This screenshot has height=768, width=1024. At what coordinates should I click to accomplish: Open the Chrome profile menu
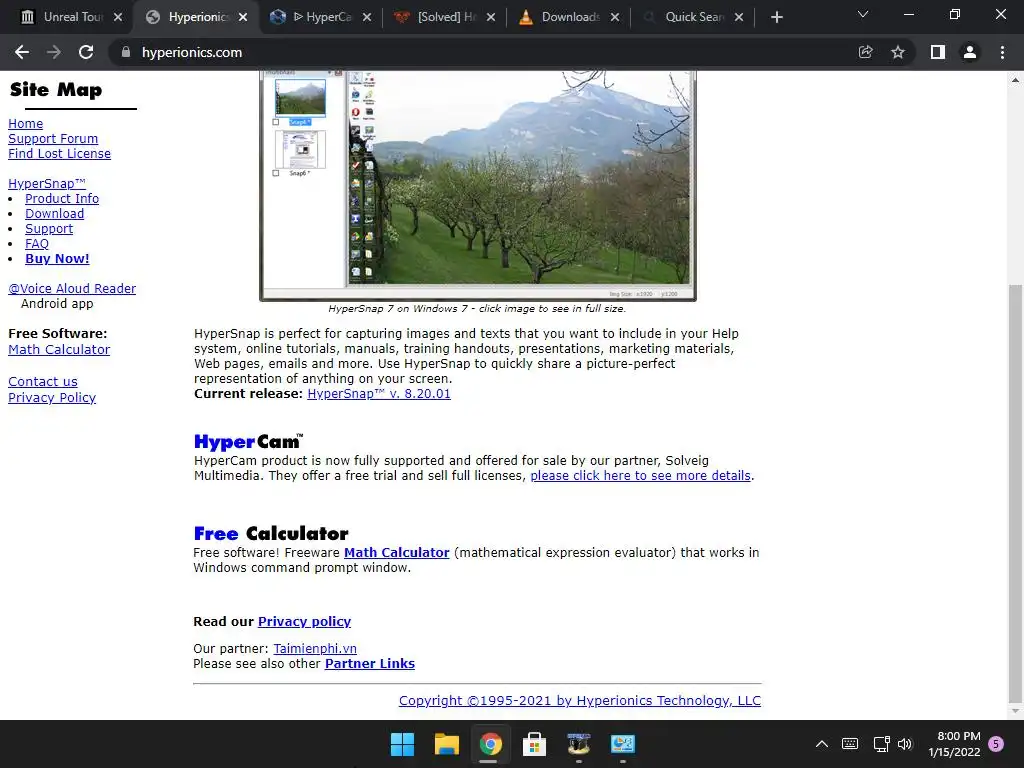[x=970, y=52]
